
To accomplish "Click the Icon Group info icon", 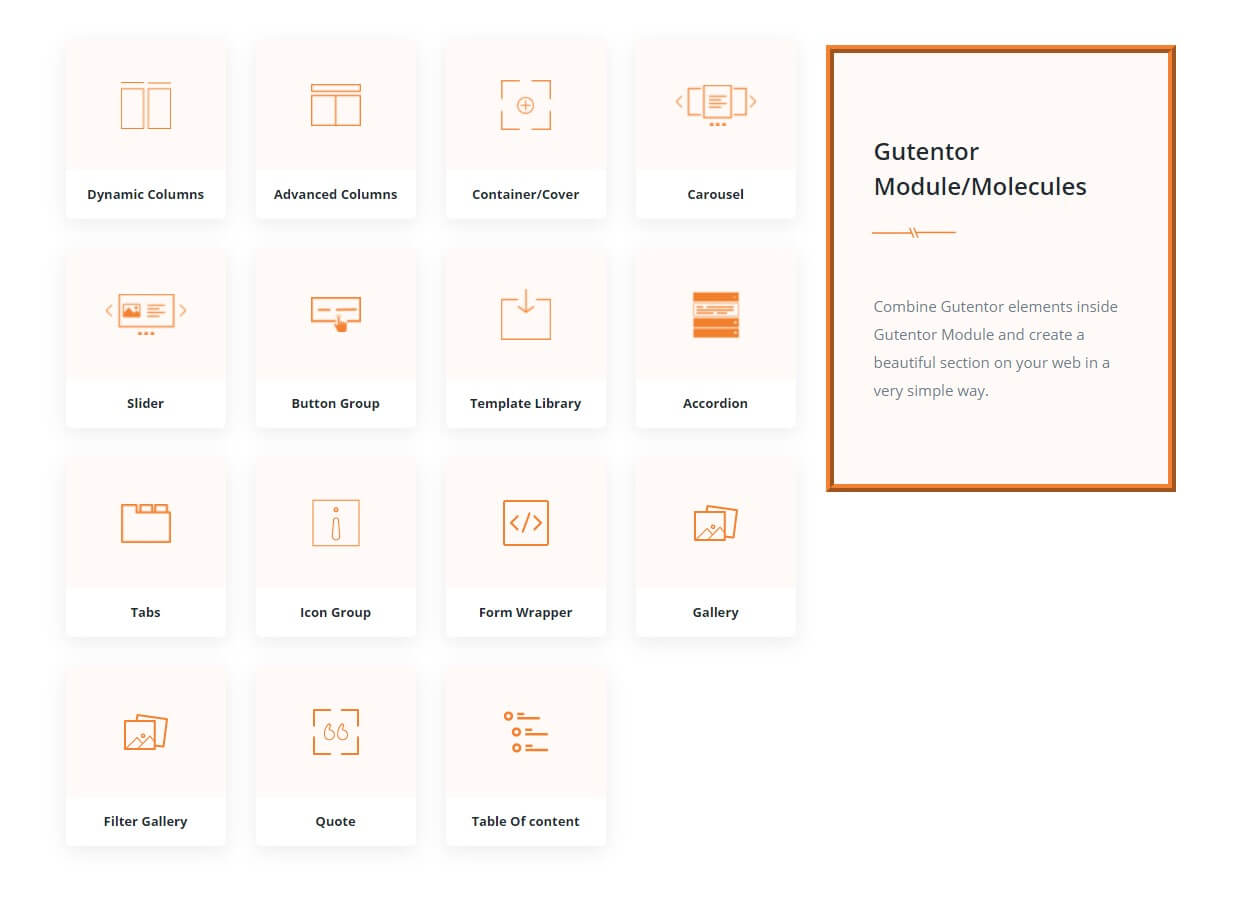I will tap(336, 523).
